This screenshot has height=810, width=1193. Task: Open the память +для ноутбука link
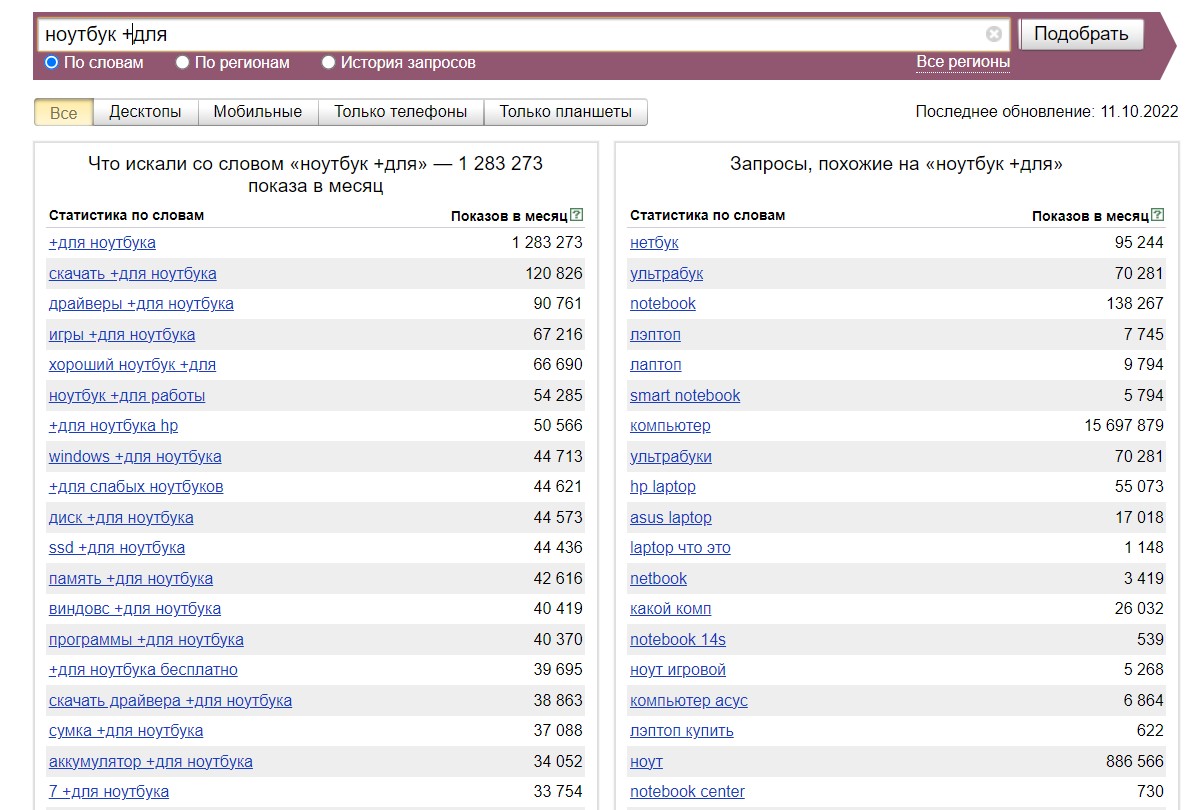pos(131,579)
